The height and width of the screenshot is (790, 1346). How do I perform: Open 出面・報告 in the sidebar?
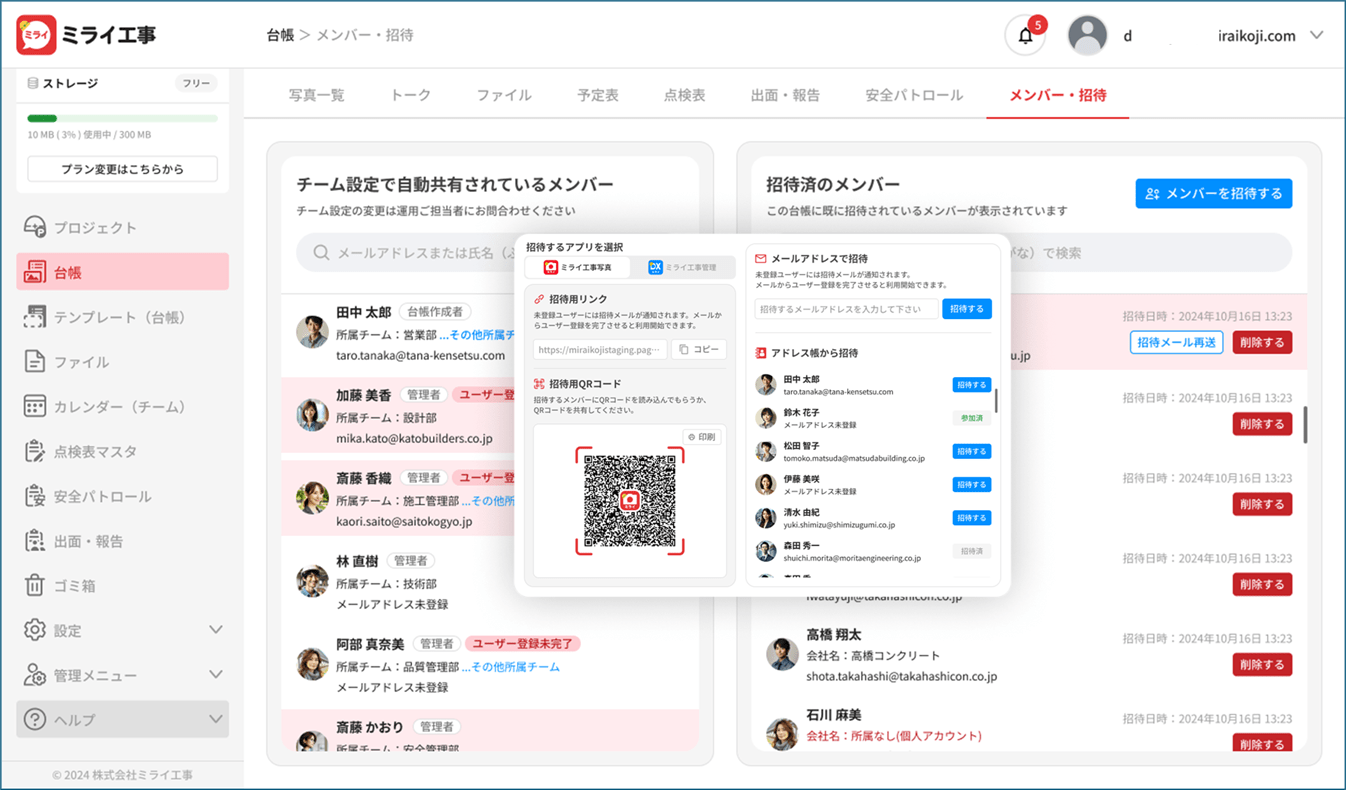(122, 542)
